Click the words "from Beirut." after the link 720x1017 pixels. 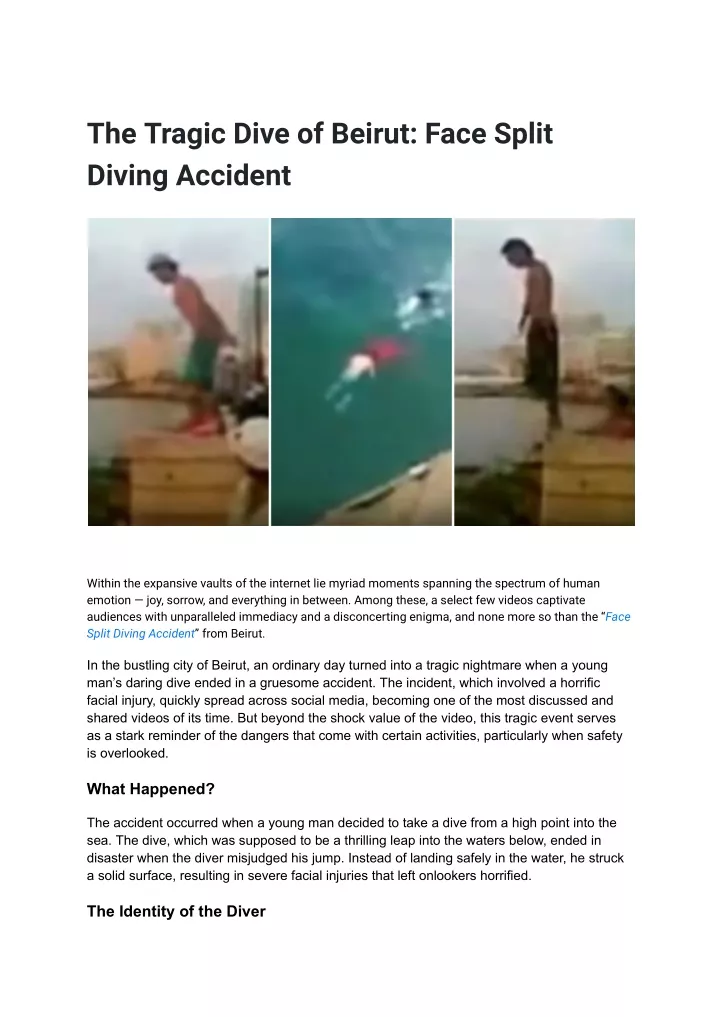pos(234,634)
